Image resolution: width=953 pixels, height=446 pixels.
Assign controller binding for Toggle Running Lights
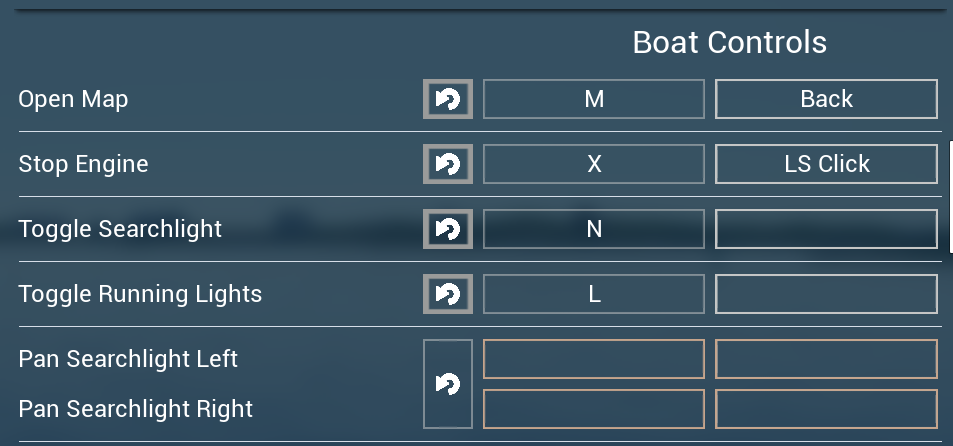(826, 294)
